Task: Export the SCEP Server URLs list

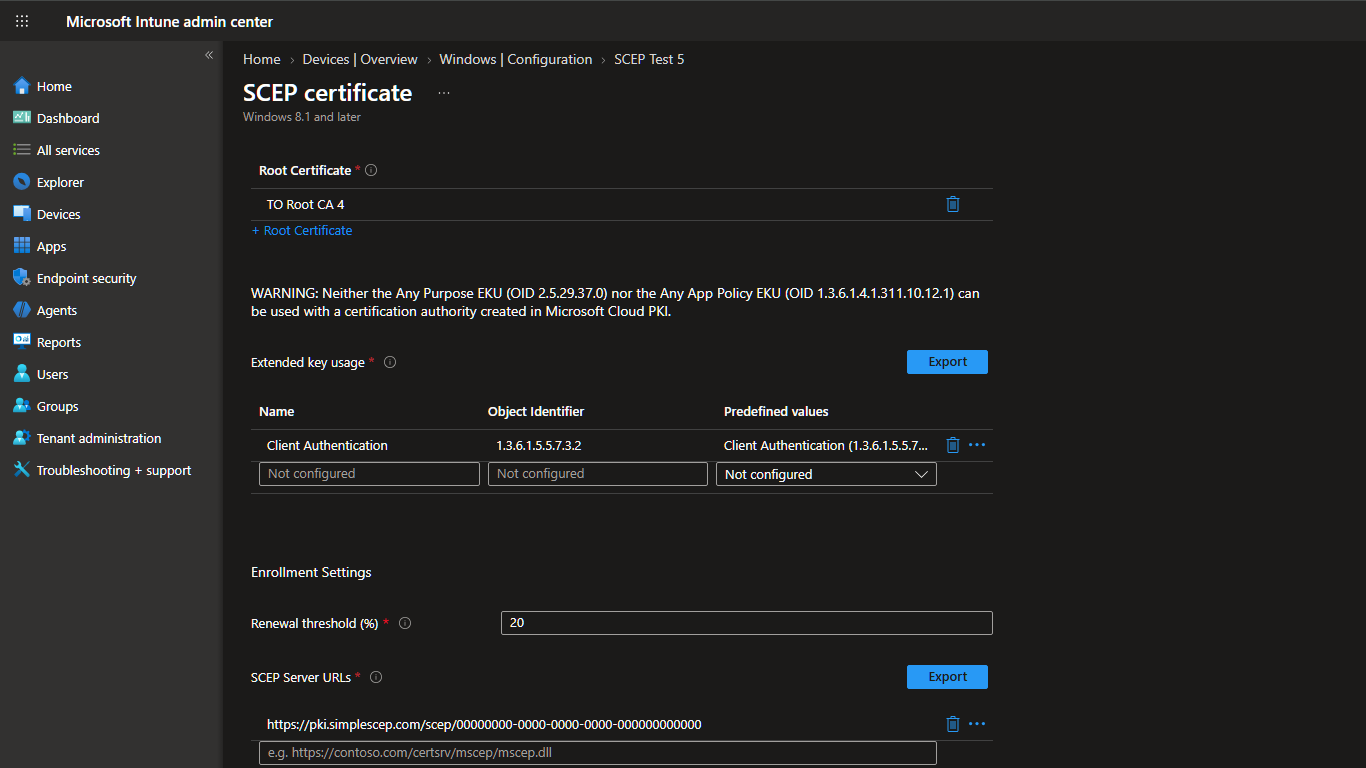Action: click(947, 677)
